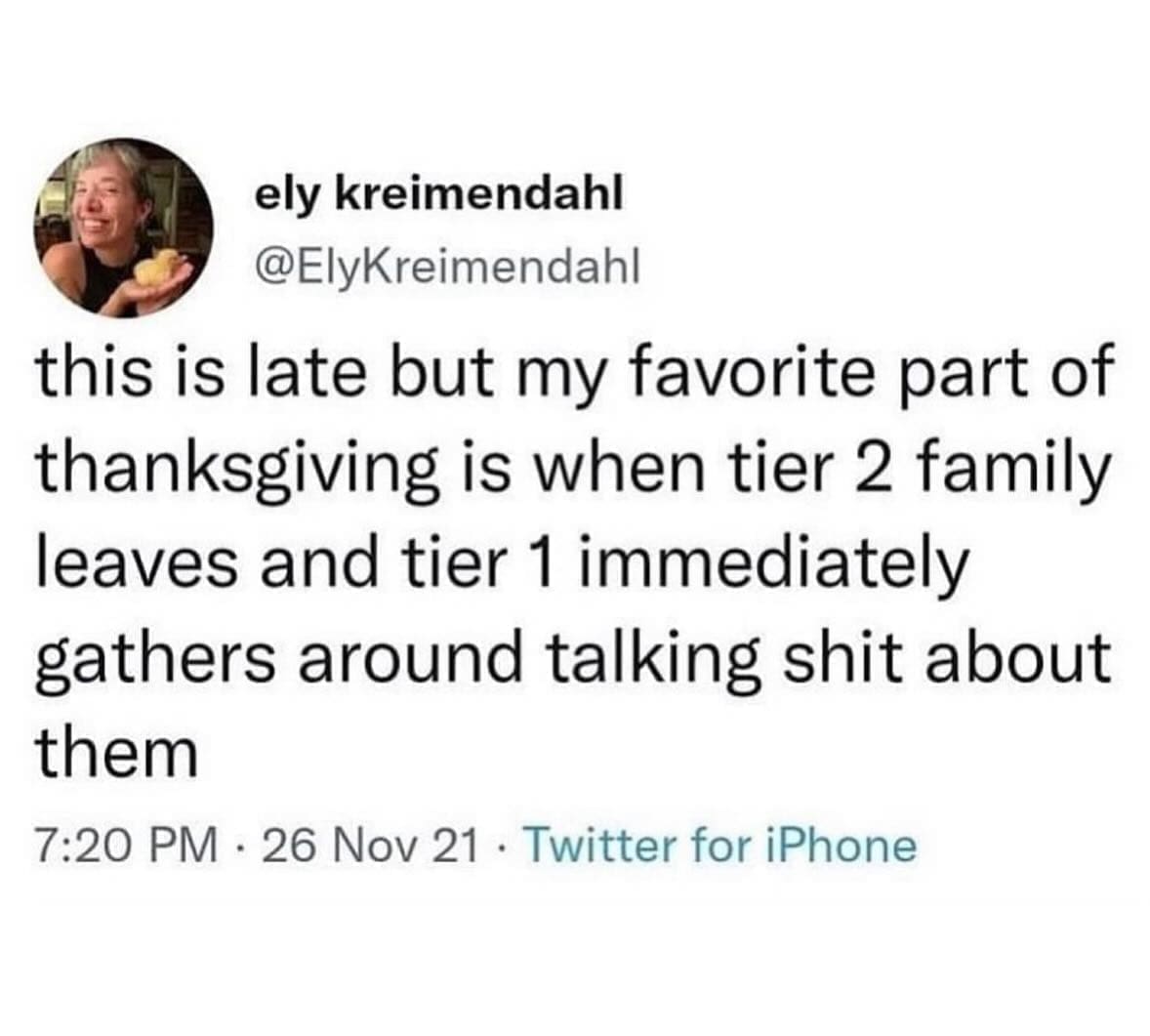Click the ely kreimendahl profile picture

tap(125, 228)
